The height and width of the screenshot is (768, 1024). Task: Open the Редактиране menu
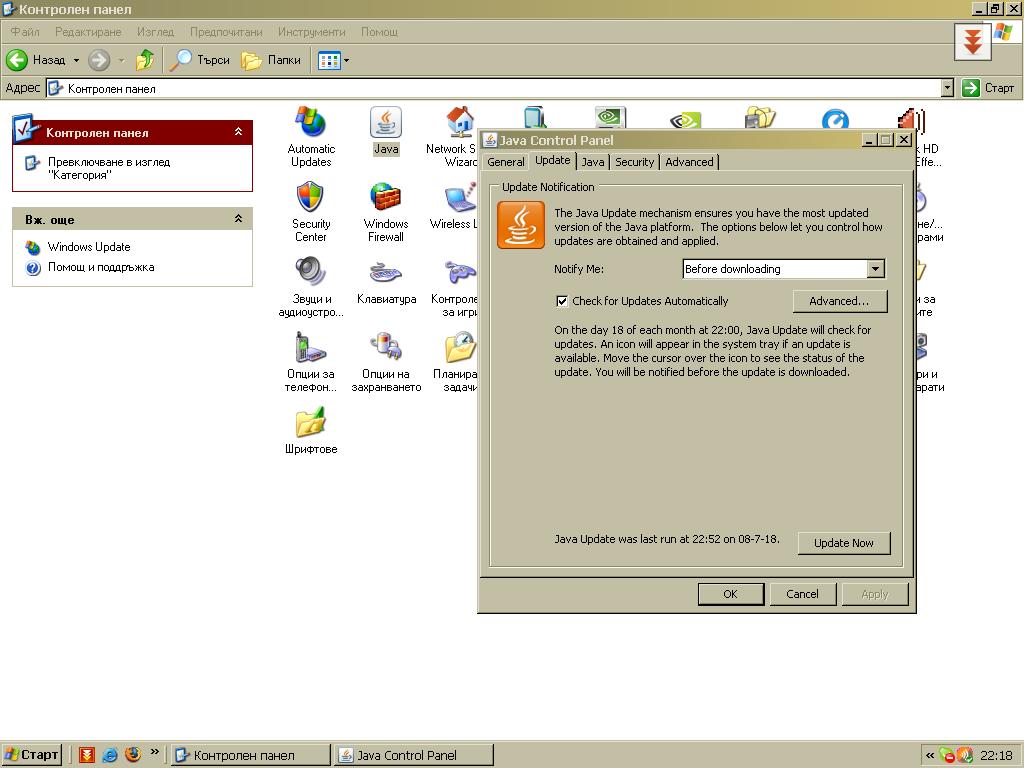(x=88, y=31)
